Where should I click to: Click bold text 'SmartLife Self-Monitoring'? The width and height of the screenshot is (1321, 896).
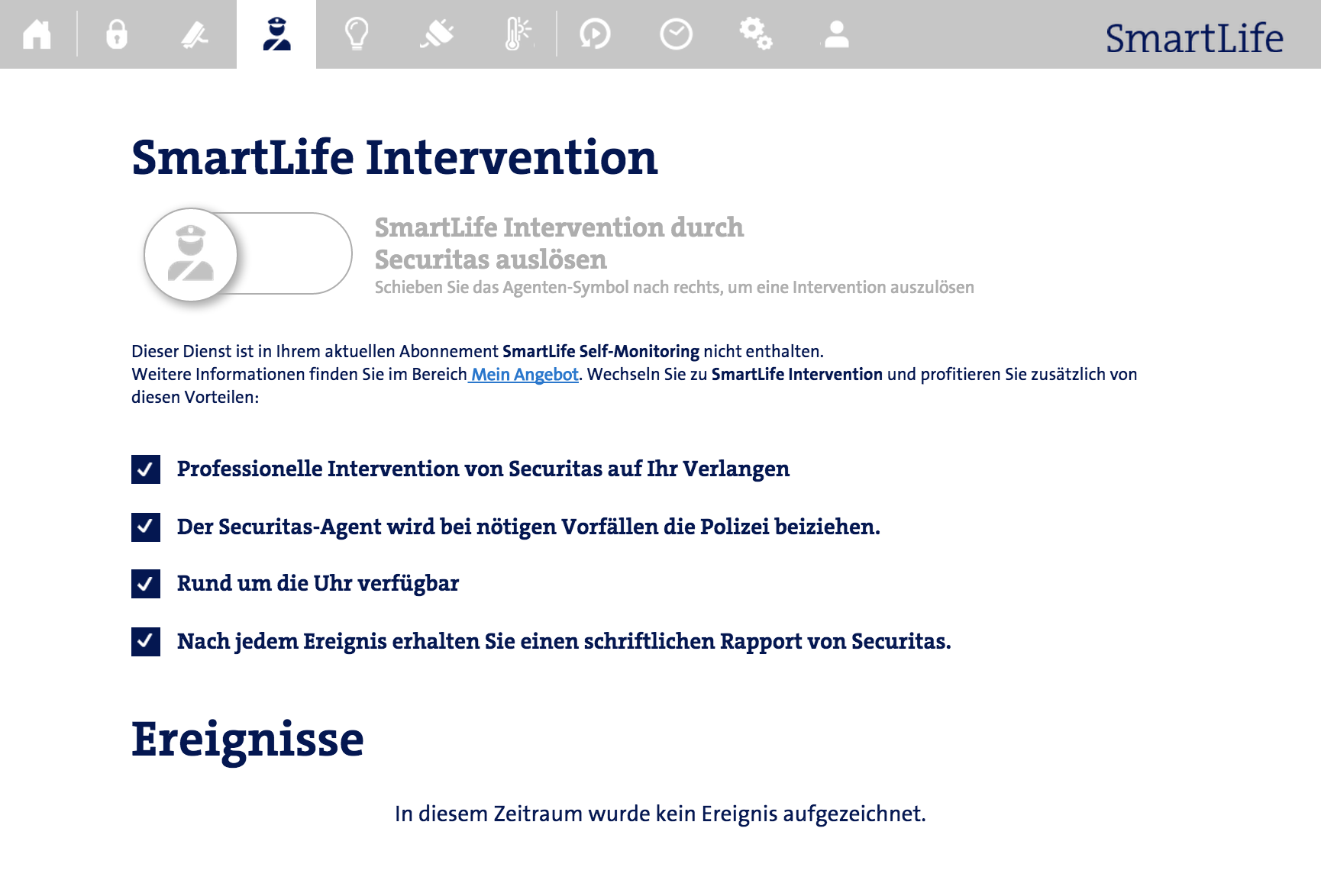tap(601, 351)
